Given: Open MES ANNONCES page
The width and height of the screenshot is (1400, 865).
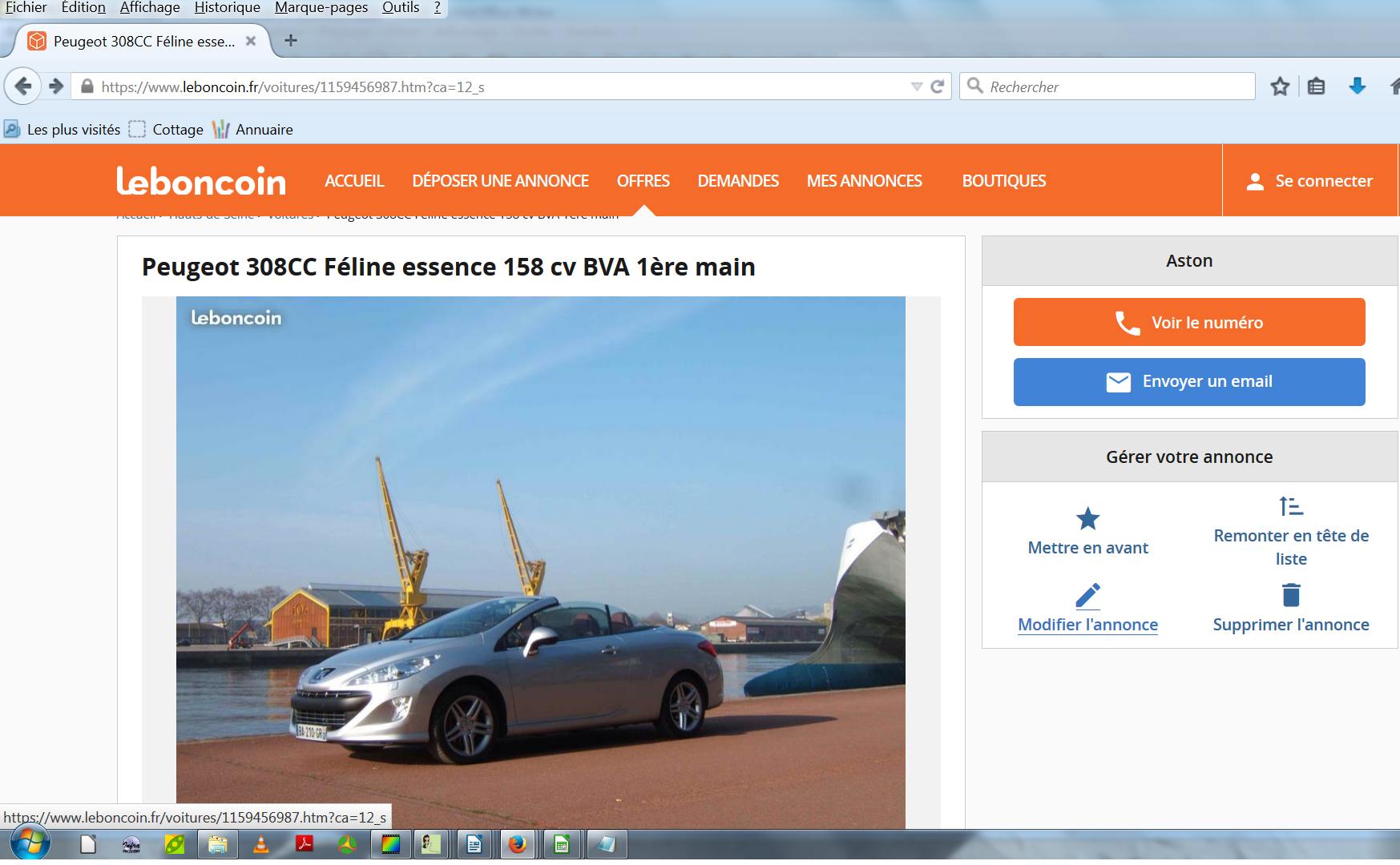Looking at the screenshot, I should tap(865, 181).
